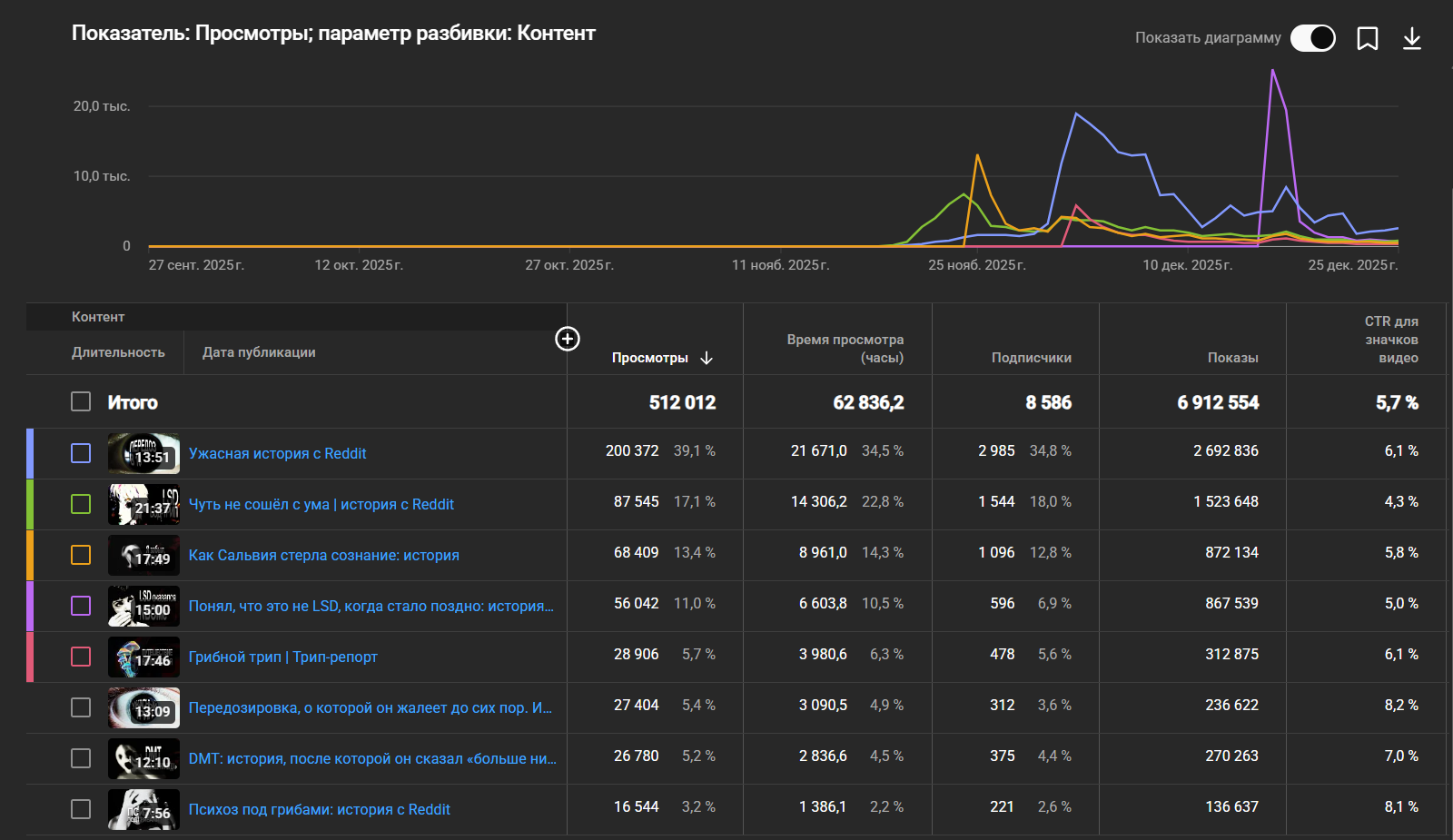Screen dimensions: 1453x840
Task: Tick the checkbox for Психоз под грибами
Action: tap(81, 809)
